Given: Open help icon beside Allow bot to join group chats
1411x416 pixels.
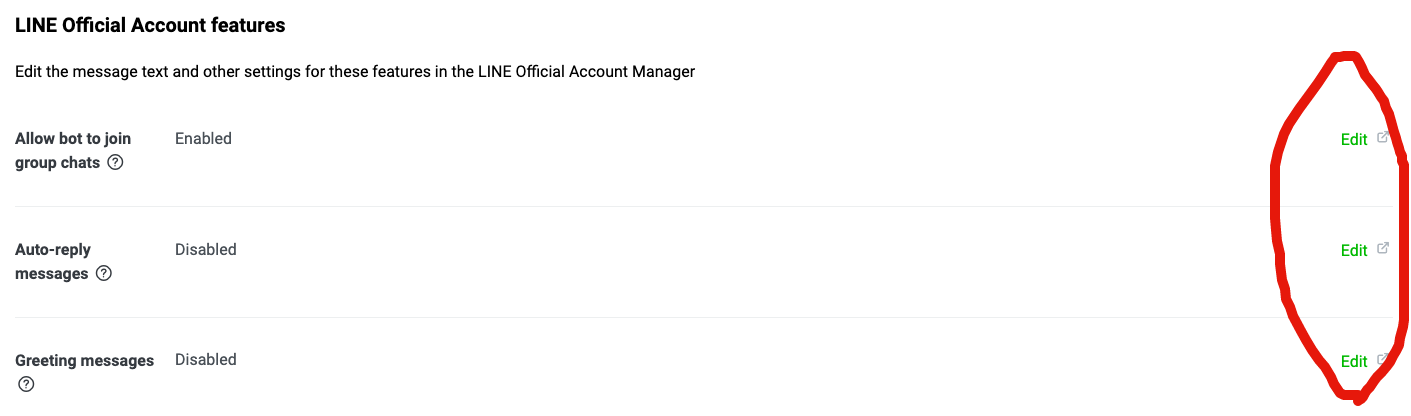Looking at the screenshot, I should coord(115,163).
